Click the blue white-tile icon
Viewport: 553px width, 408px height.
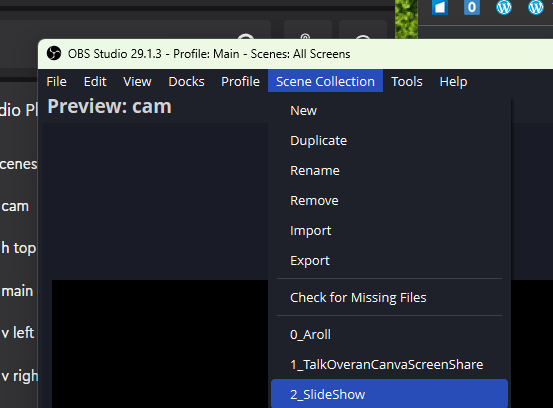point(440,7)
